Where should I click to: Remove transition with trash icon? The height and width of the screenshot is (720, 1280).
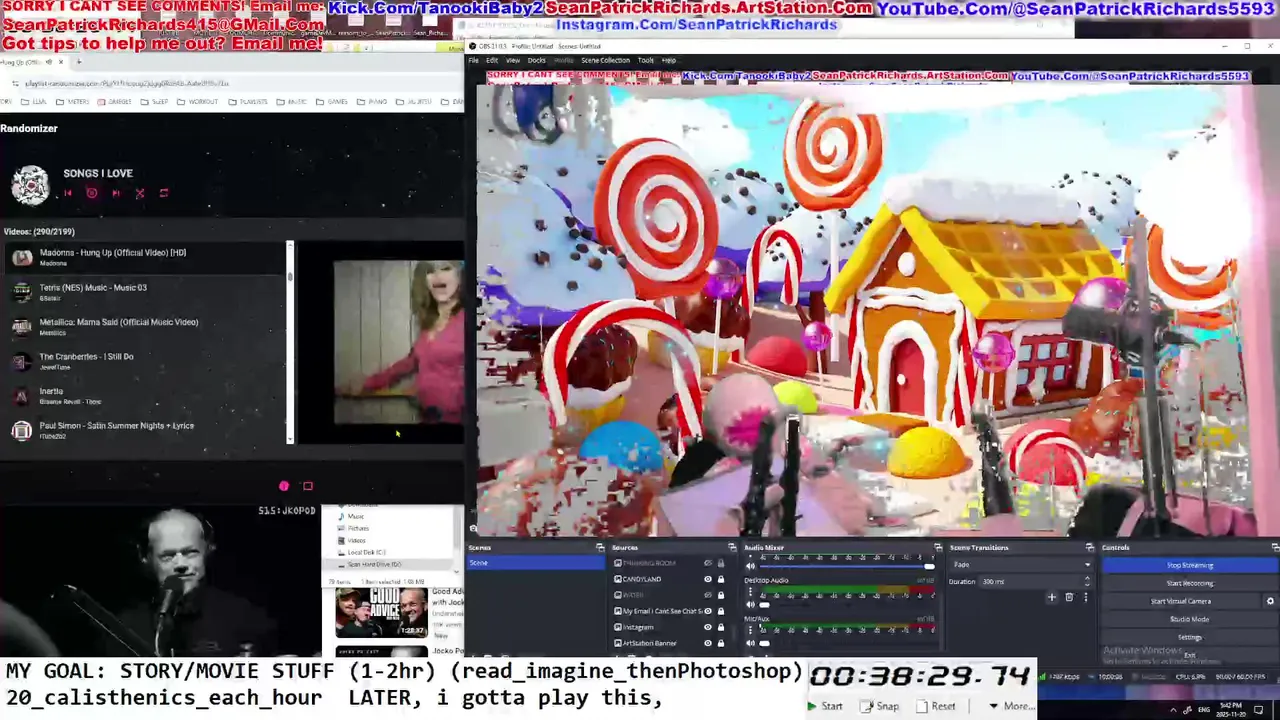click(x=1068, y=597)
